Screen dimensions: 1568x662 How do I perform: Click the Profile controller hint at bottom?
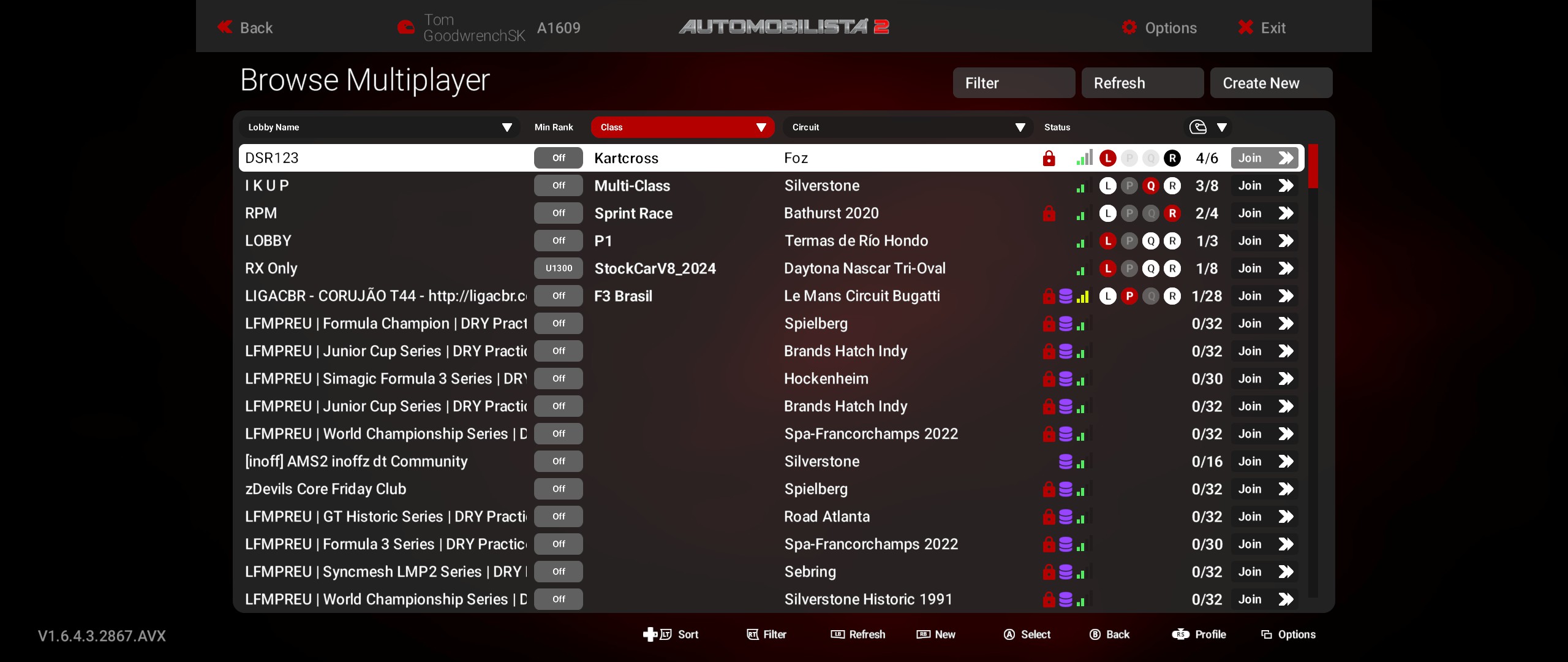(x=1199, y=634)
